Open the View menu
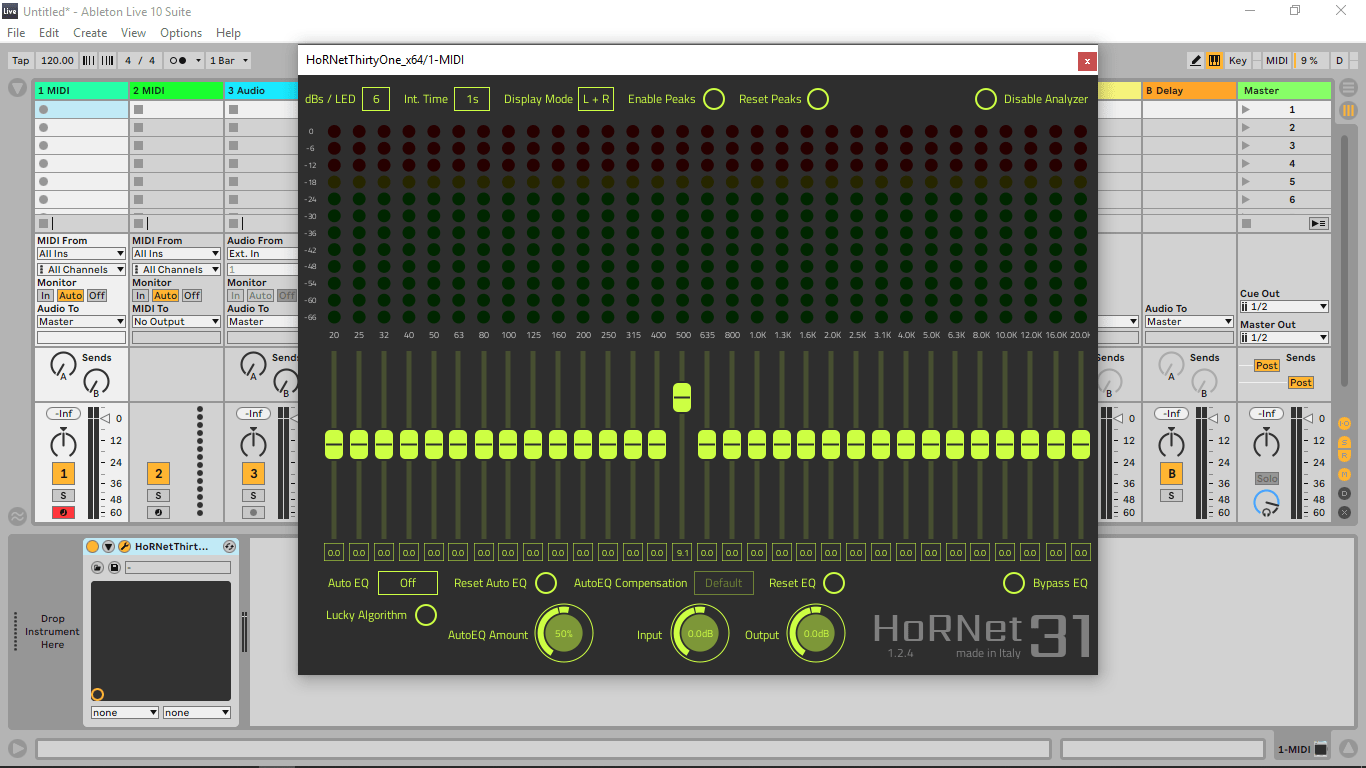The height and width of the screenshot is (768, 1366). point(133,33)
